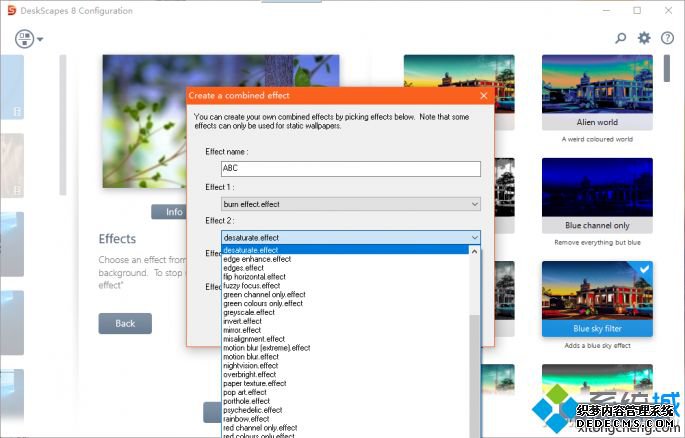Select the Blue sky filter thumbnail
The width and height of the screenshot is (685, 438).
pyautogui.click(x=597, y=290)
